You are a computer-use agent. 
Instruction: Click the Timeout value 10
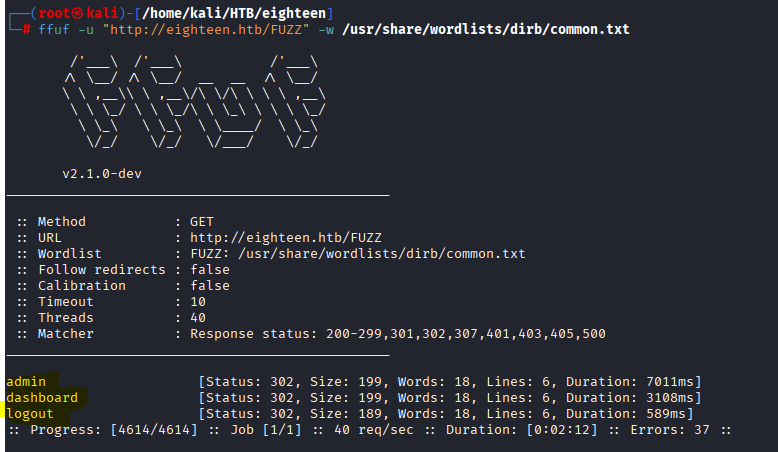pyautogui.click(x=198, y=302)
